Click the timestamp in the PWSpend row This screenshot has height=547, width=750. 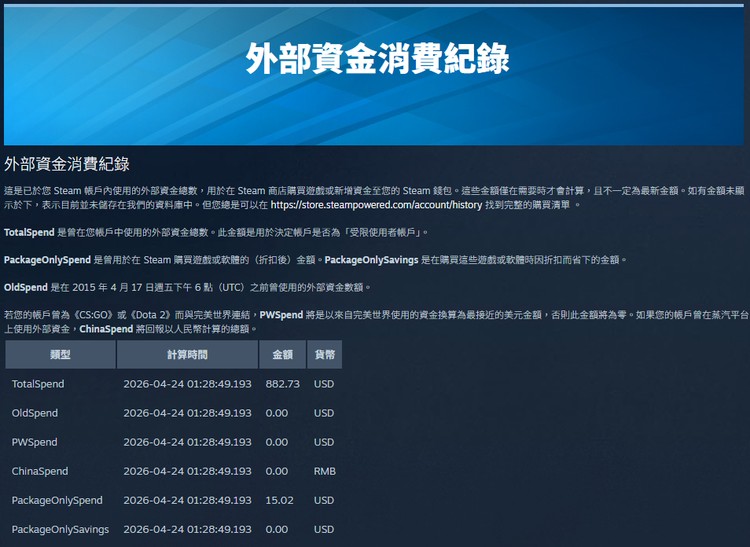coord(188,442)
